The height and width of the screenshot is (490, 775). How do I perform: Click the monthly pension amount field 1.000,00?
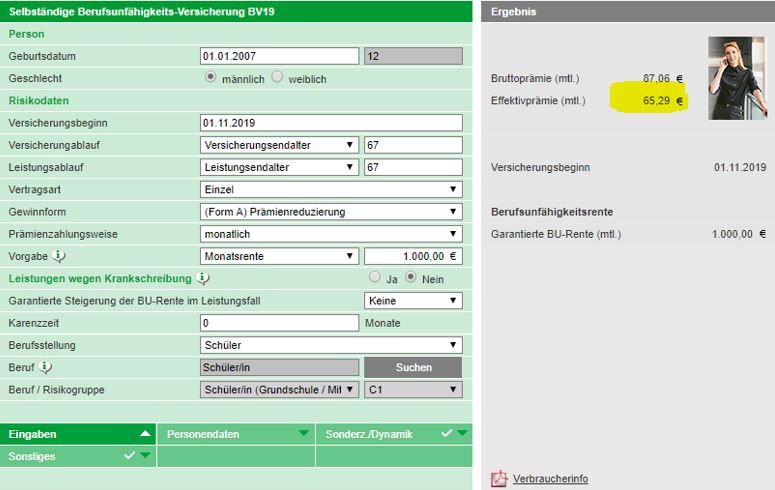click(413, 256)
